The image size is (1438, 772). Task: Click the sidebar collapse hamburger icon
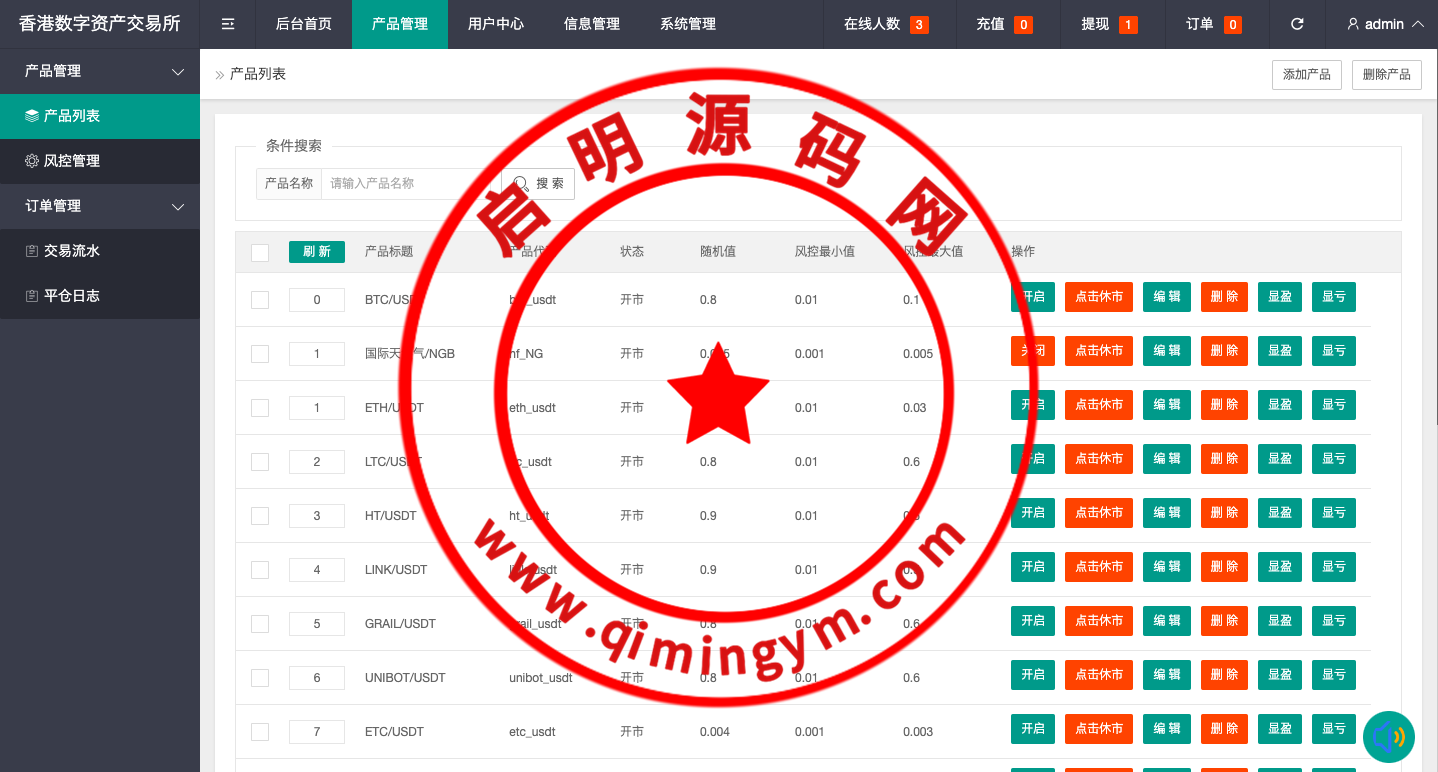[228, 24]
